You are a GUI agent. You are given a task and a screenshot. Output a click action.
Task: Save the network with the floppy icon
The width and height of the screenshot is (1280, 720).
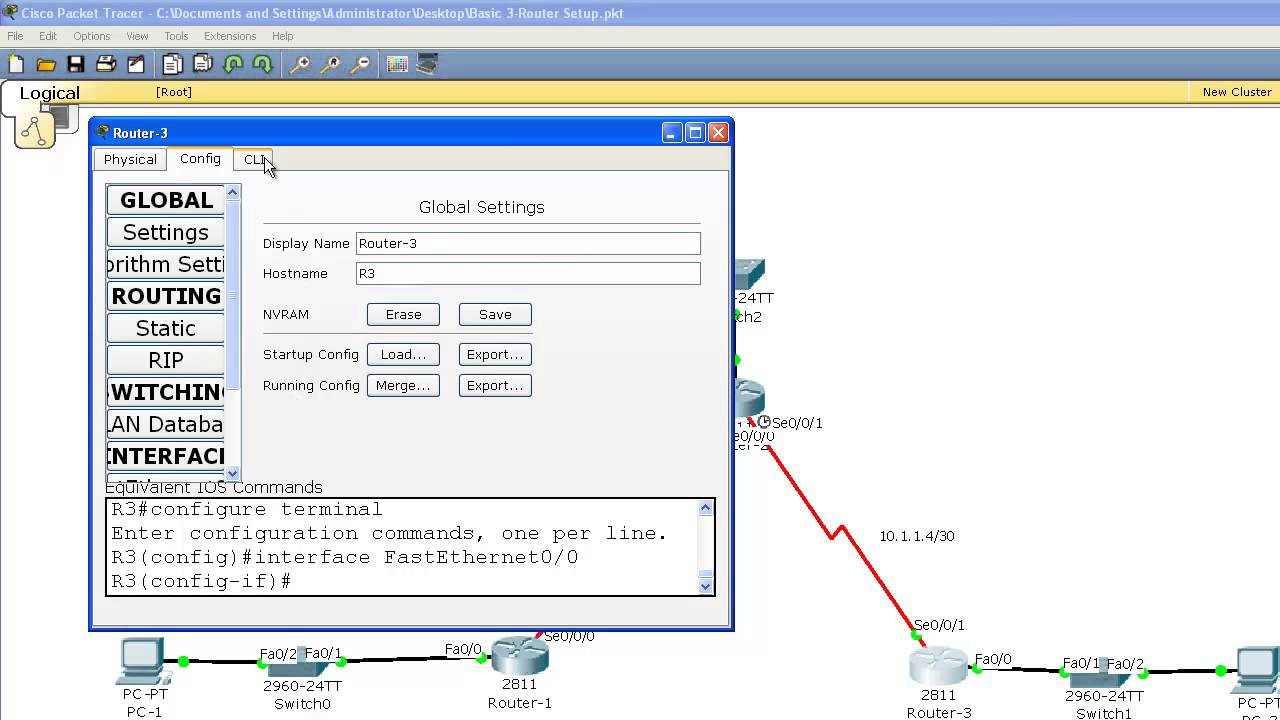pos(76,65)
